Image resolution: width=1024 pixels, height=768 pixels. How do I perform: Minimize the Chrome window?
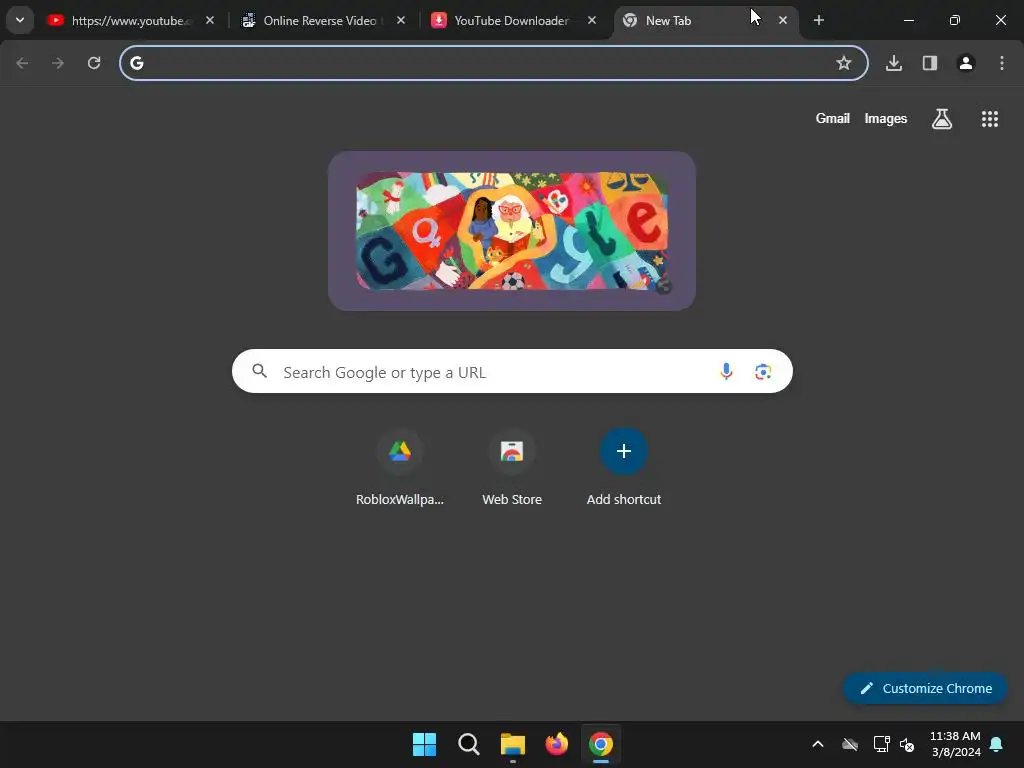click(x=908, y=20)
